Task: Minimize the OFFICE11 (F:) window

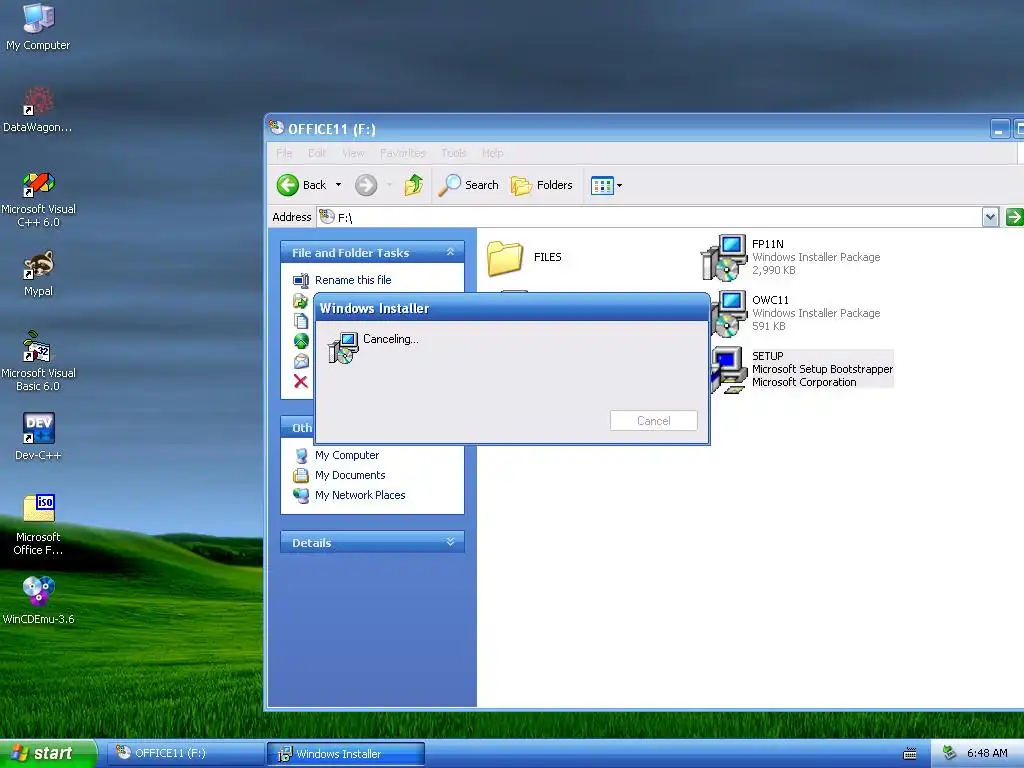Action: (999, 129)
